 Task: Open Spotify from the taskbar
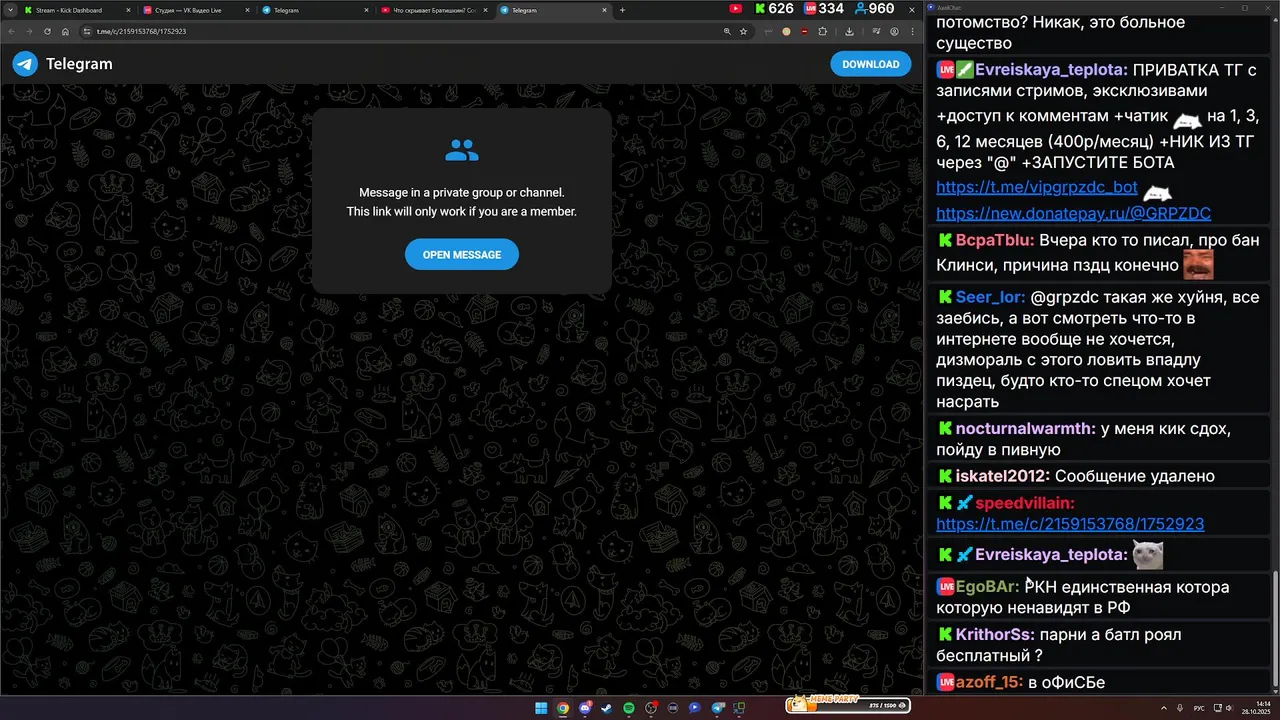tap(629, 708)
